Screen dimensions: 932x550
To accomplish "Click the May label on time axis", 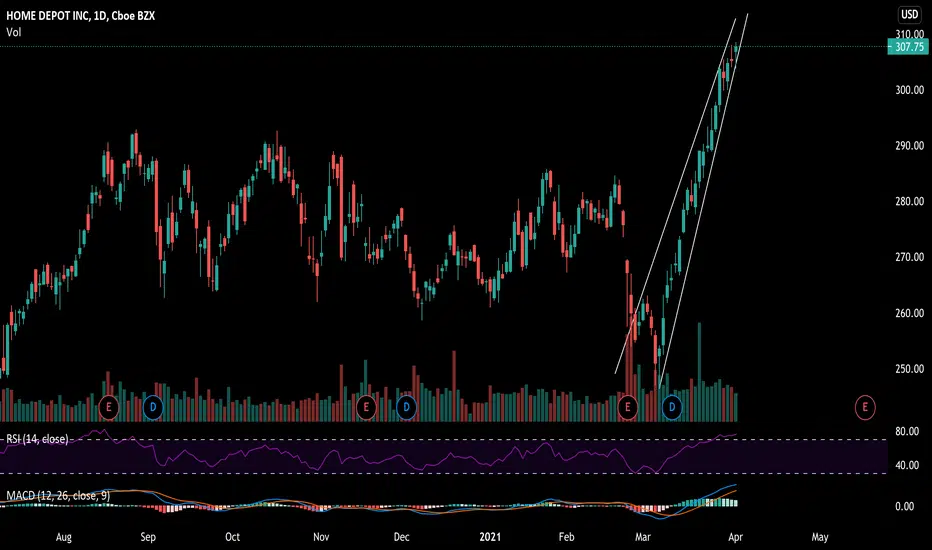I will tap(820, 537).
